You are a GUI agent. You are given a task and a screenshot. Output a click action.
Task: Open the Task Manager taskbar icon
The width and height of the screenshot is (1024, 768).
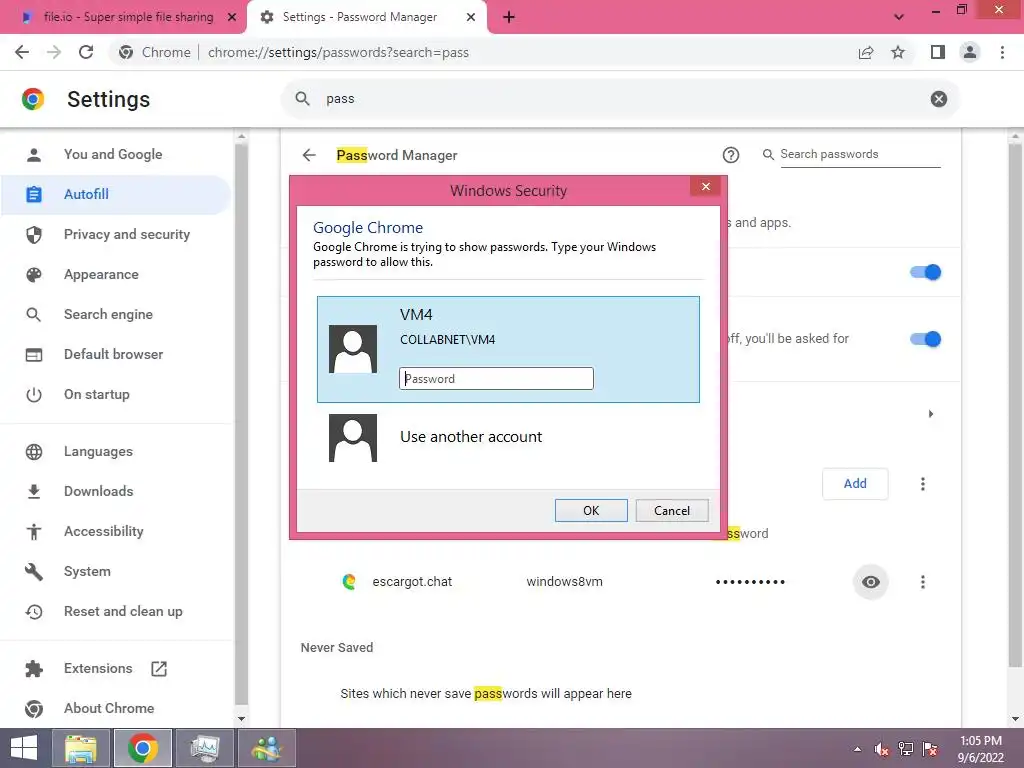(204, 748)
